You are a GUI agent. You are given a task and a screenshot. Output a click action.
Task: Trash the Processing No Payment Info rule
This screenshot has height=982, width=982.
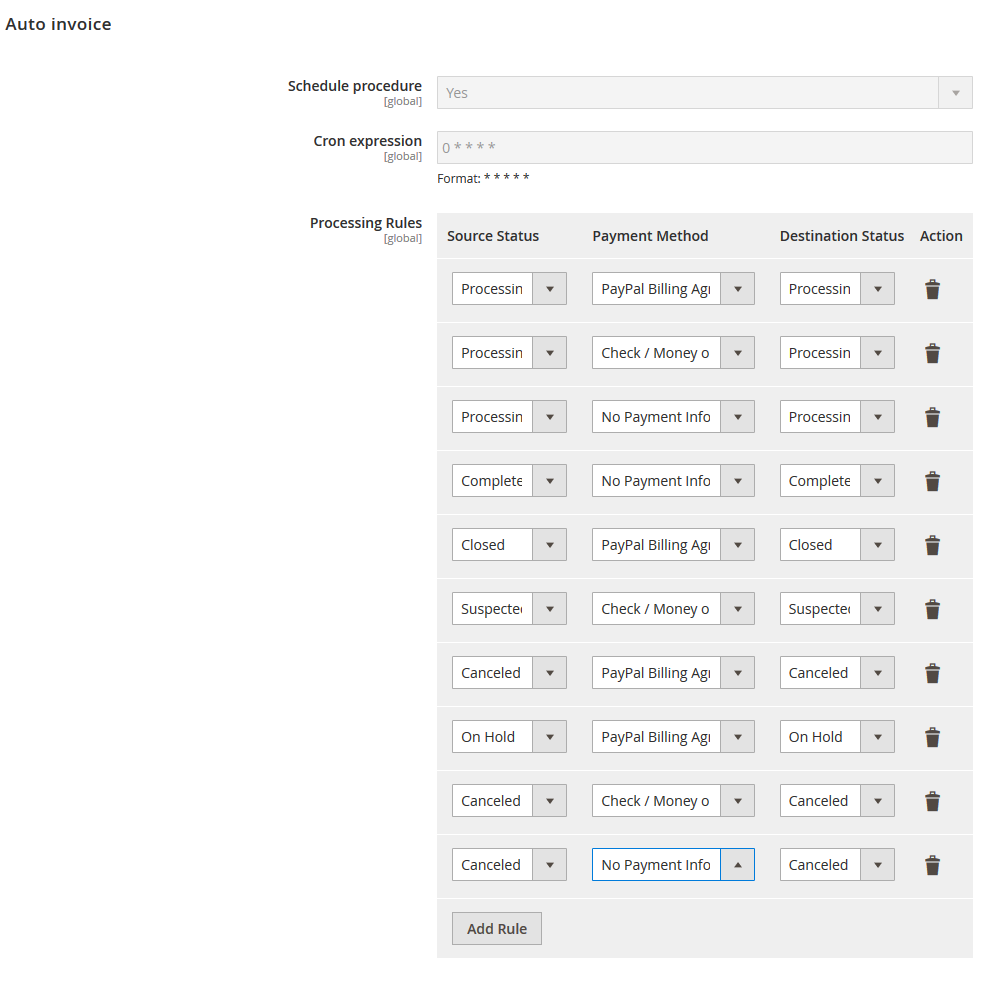pyautogui.click(x=932, y=418)
